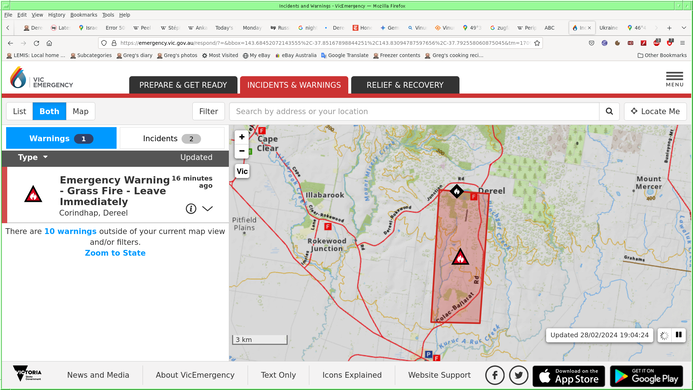
Task: Expand the Grass Fire warning chevron
Action: pyautogui.click(x=207, y=209)
